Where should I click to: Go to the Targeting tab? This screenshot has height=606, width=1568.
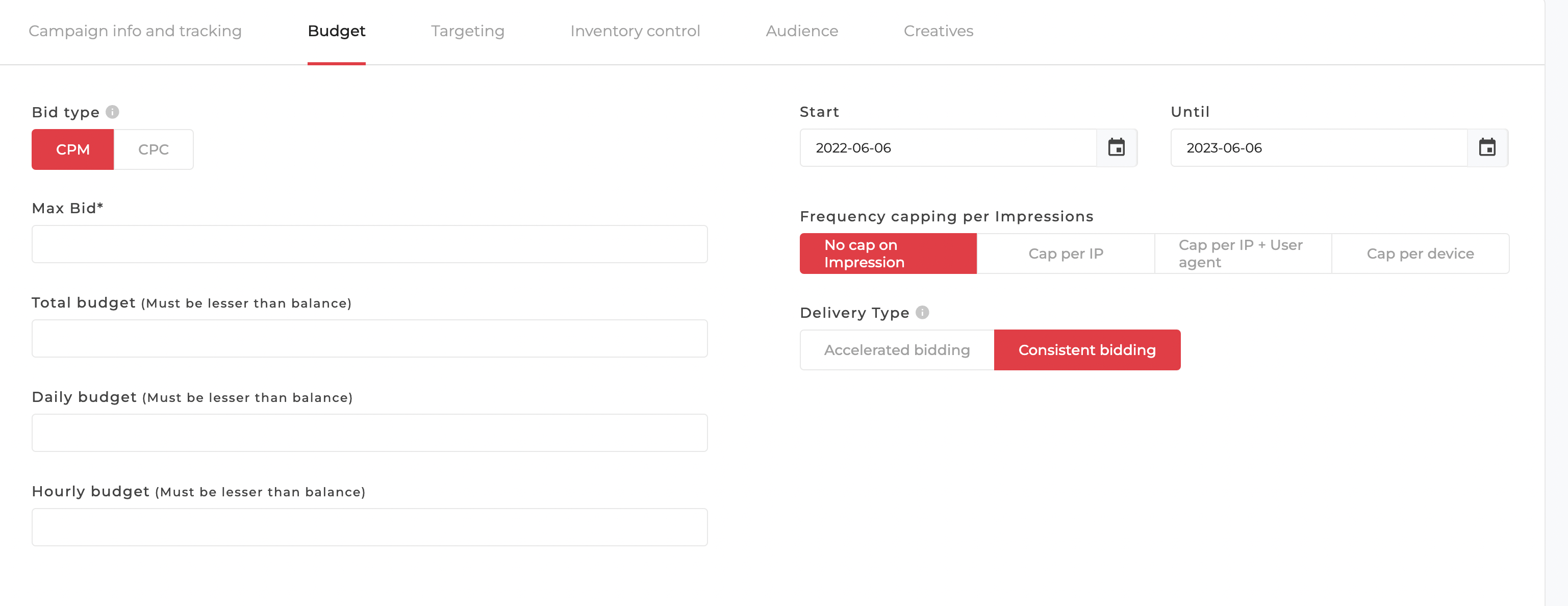(x=467, y=31)
